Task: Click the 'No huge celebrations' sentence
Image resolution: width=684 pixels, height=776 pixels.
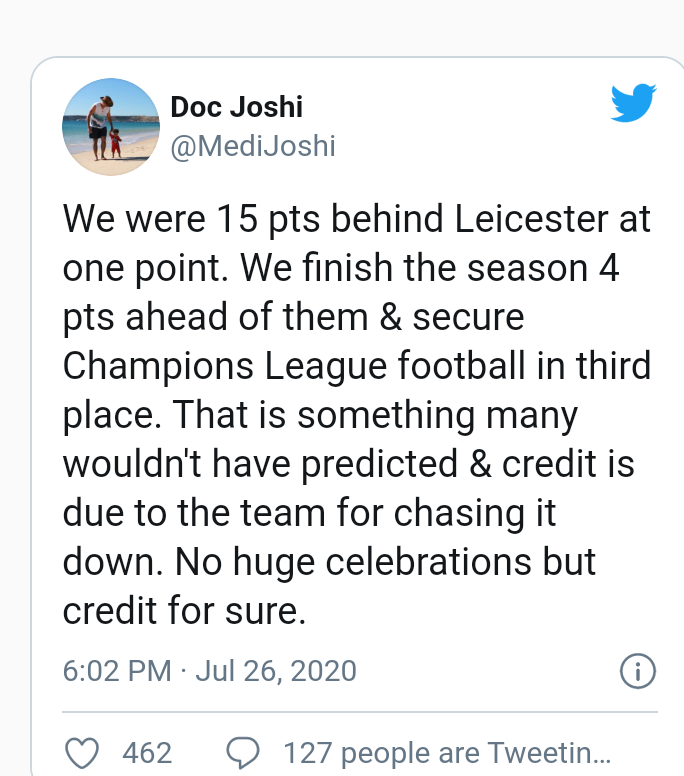Action: 353,562
